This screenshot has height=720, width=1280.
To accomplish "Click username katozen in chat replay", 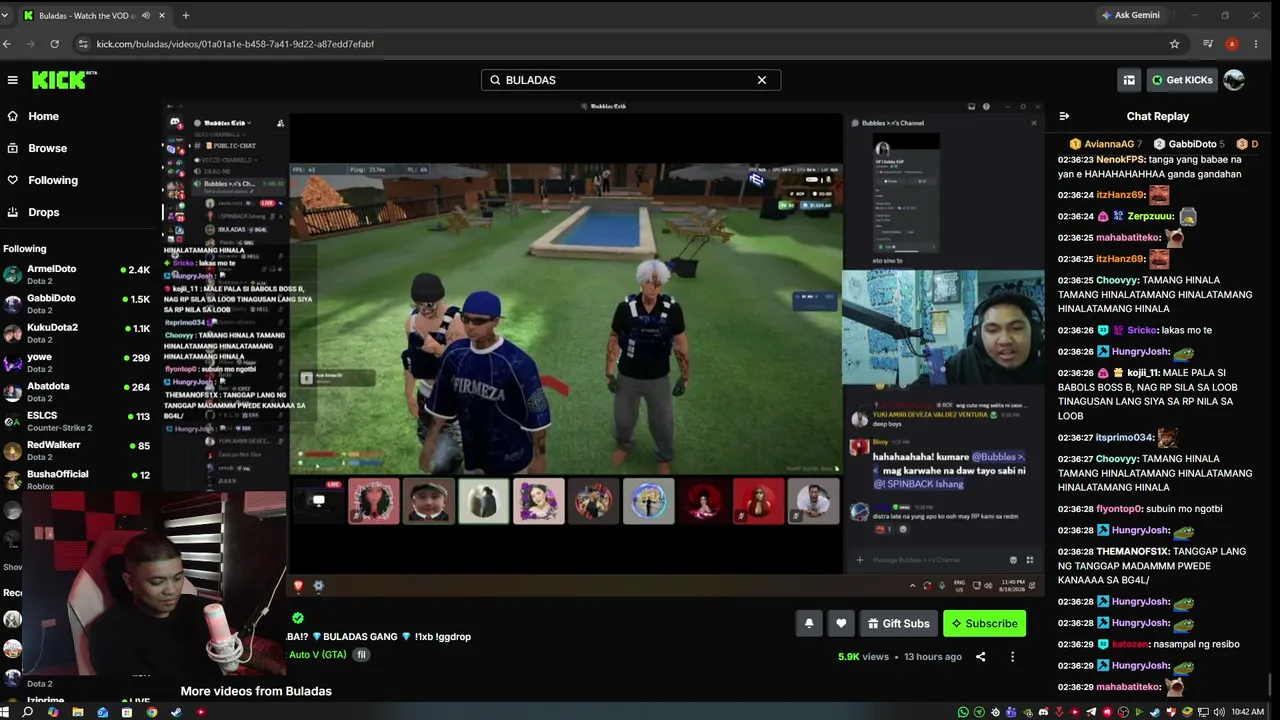I will coord(1129,644).
